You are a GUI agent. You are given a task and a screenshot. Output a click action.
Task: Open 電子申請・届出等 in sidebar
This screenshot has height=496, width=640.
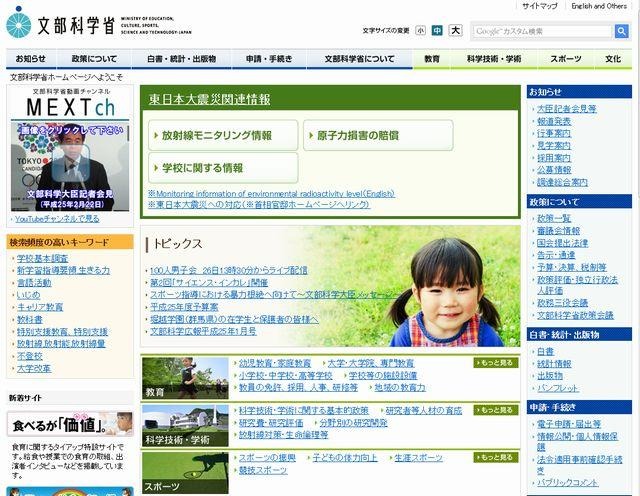click(x=569, y=424)
